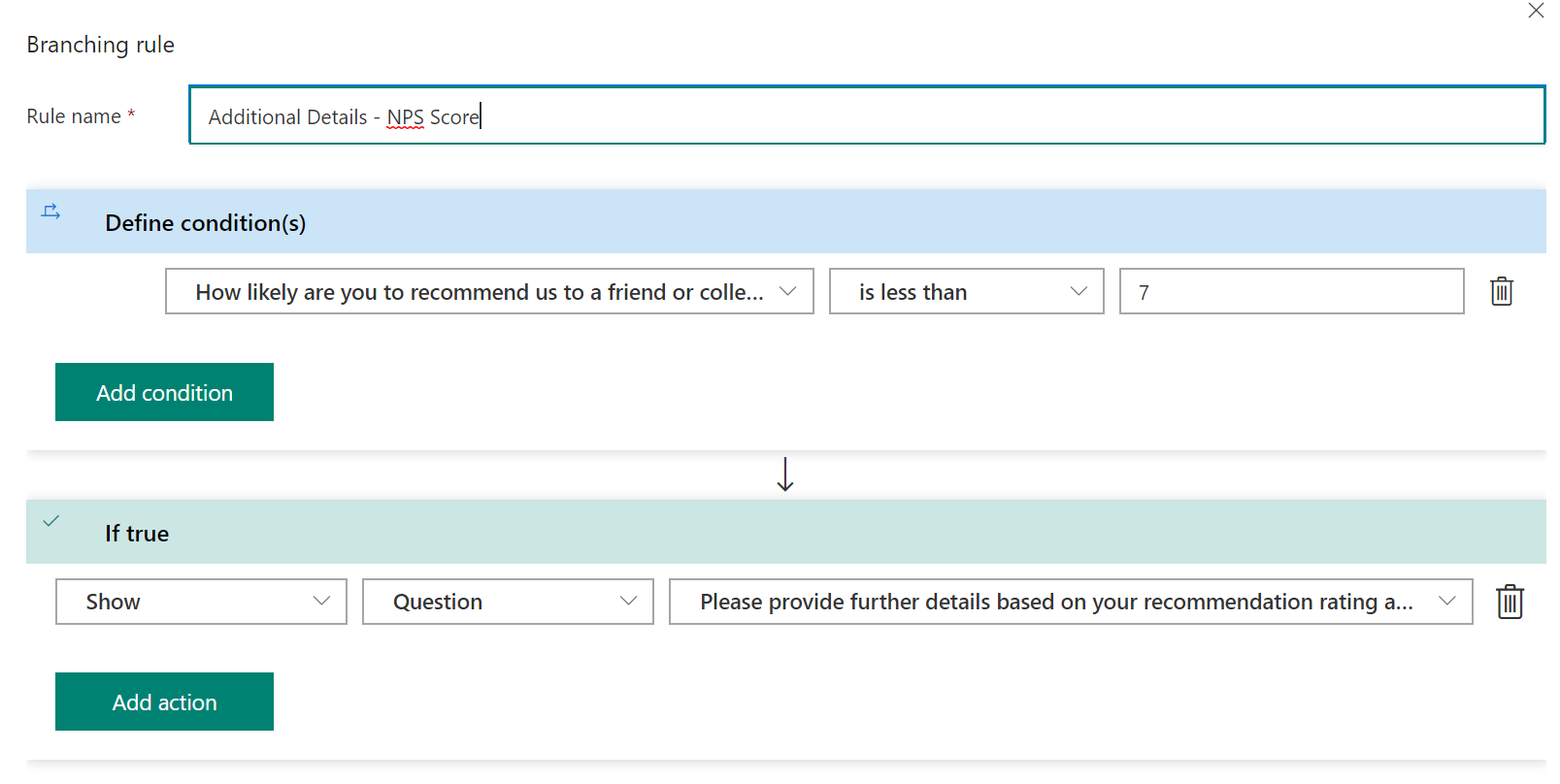Click the condition value field containing 7
The image size is (1560, 784).
point(1291,291)
